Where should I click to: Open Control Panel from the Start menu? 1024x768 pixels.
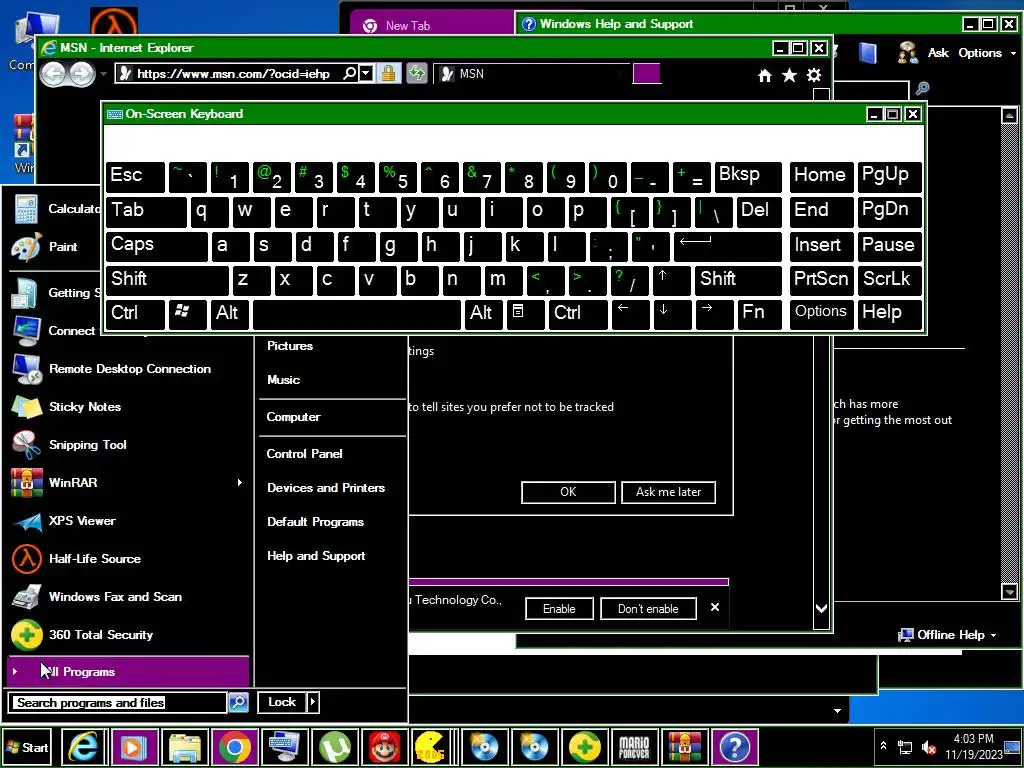pos(304,454)
